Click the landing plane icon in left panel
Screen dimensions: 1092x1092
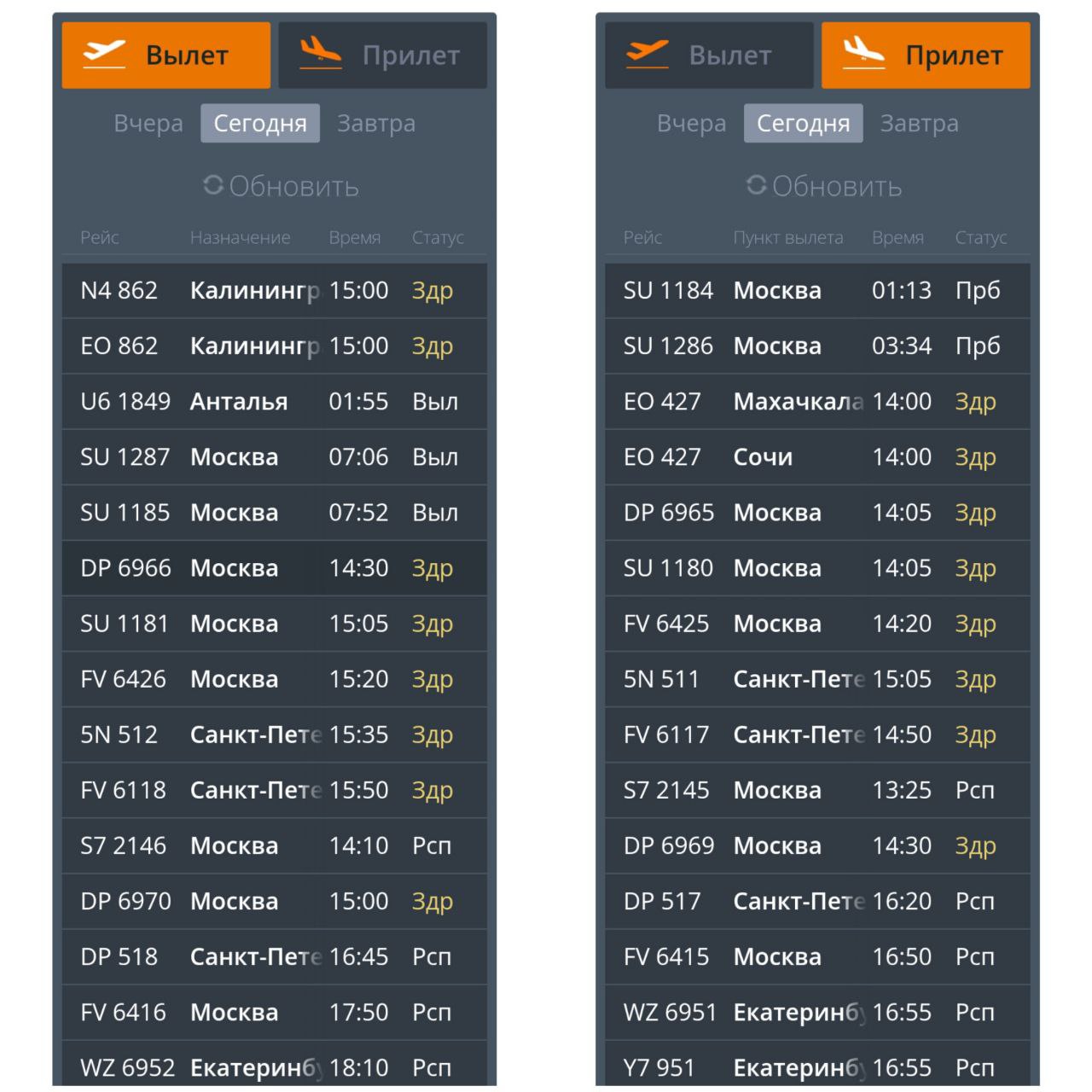pos(321,55)
